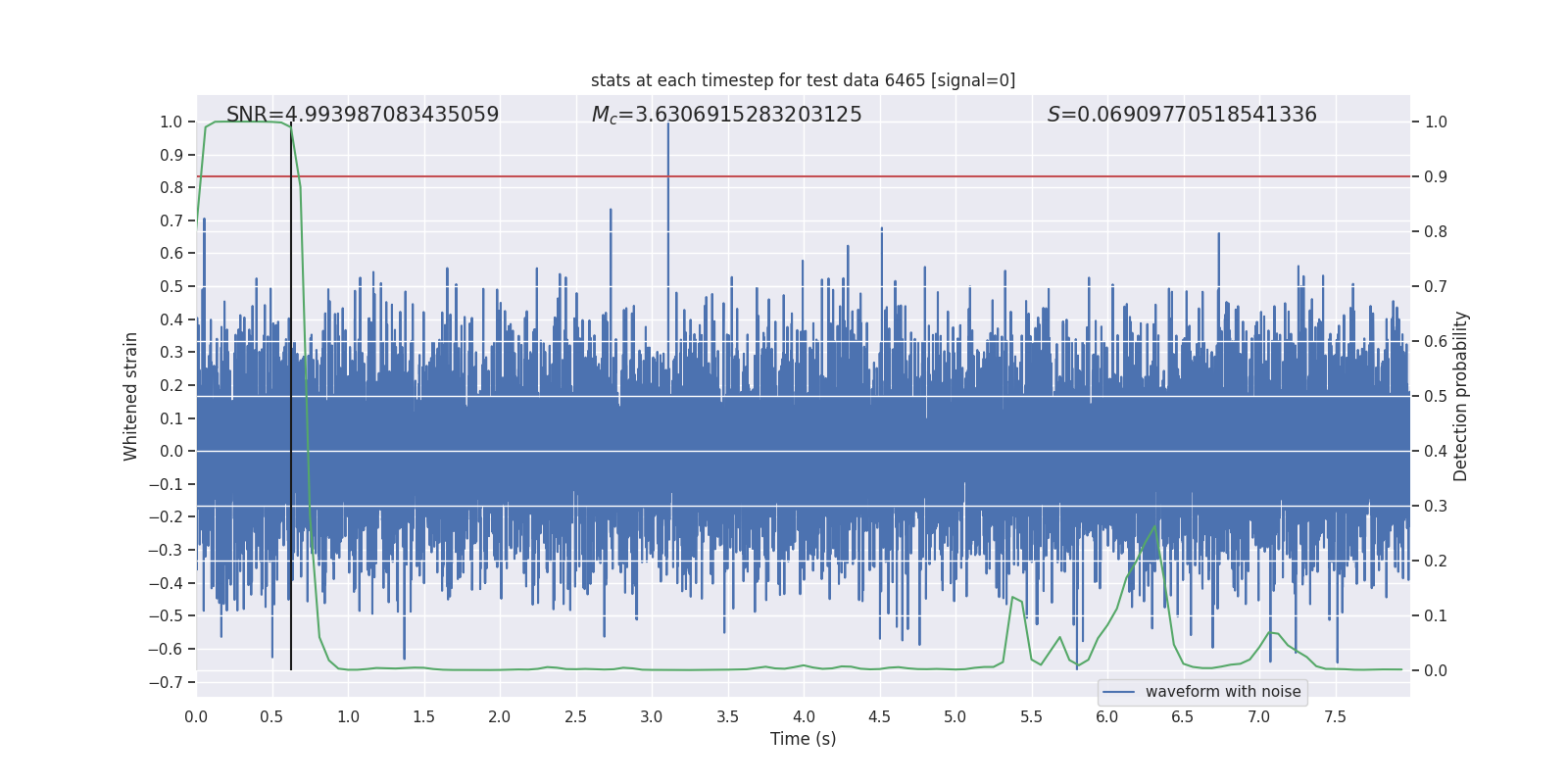Click the 0.7 tick on the Whitened strain axis
The image size is (1568, 784).
point(171,220)
